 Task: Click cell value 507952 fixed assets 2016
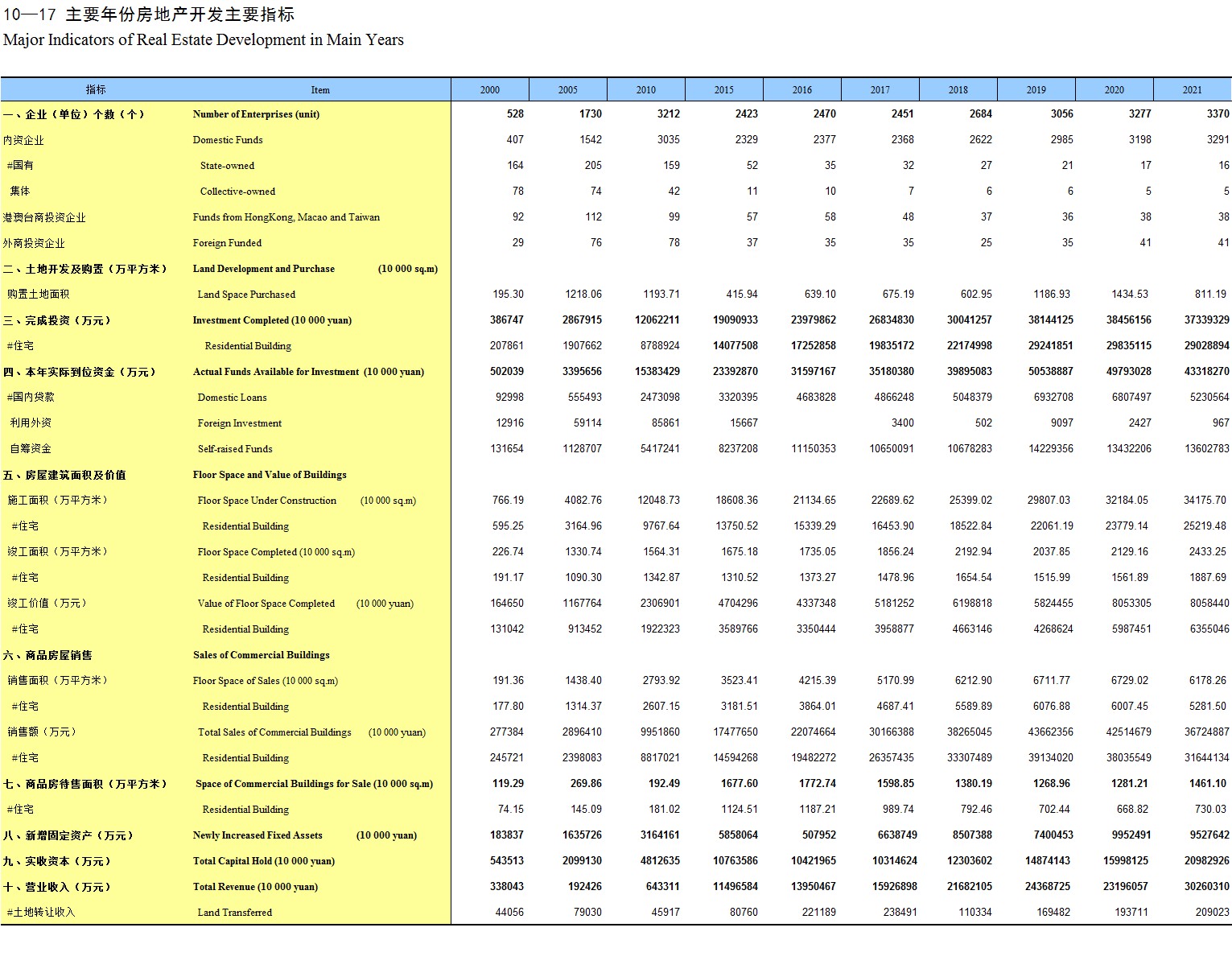point(818,835)
